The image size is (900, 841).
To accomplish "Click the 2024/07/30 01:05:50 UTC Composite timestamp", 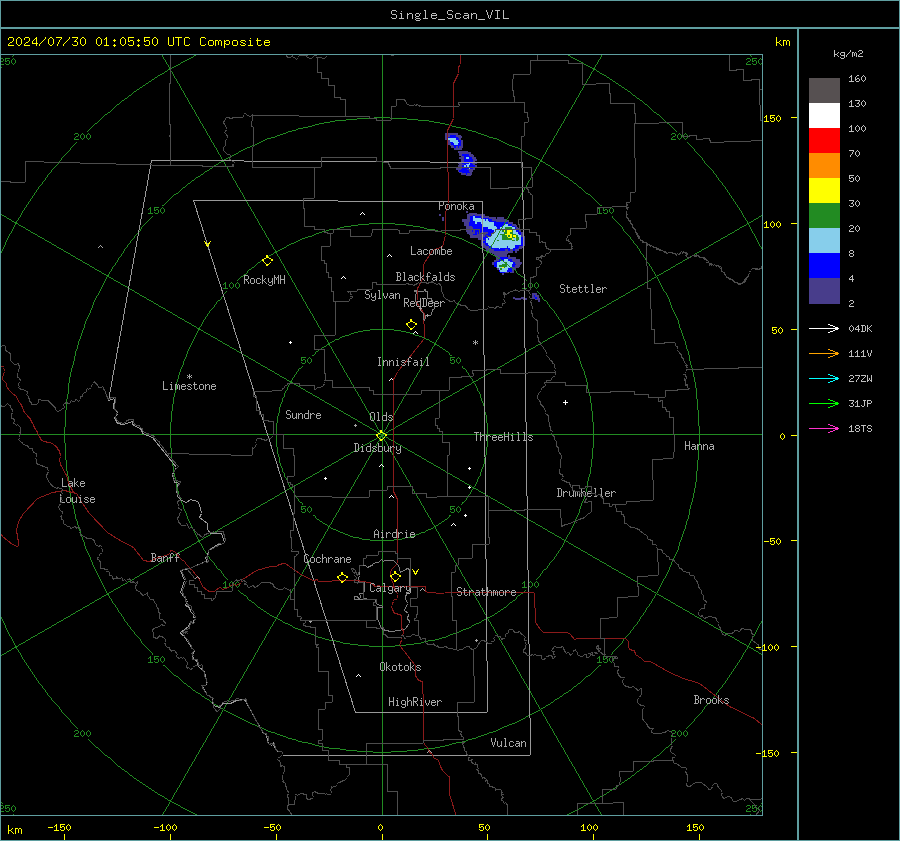I will click(139, 42).
